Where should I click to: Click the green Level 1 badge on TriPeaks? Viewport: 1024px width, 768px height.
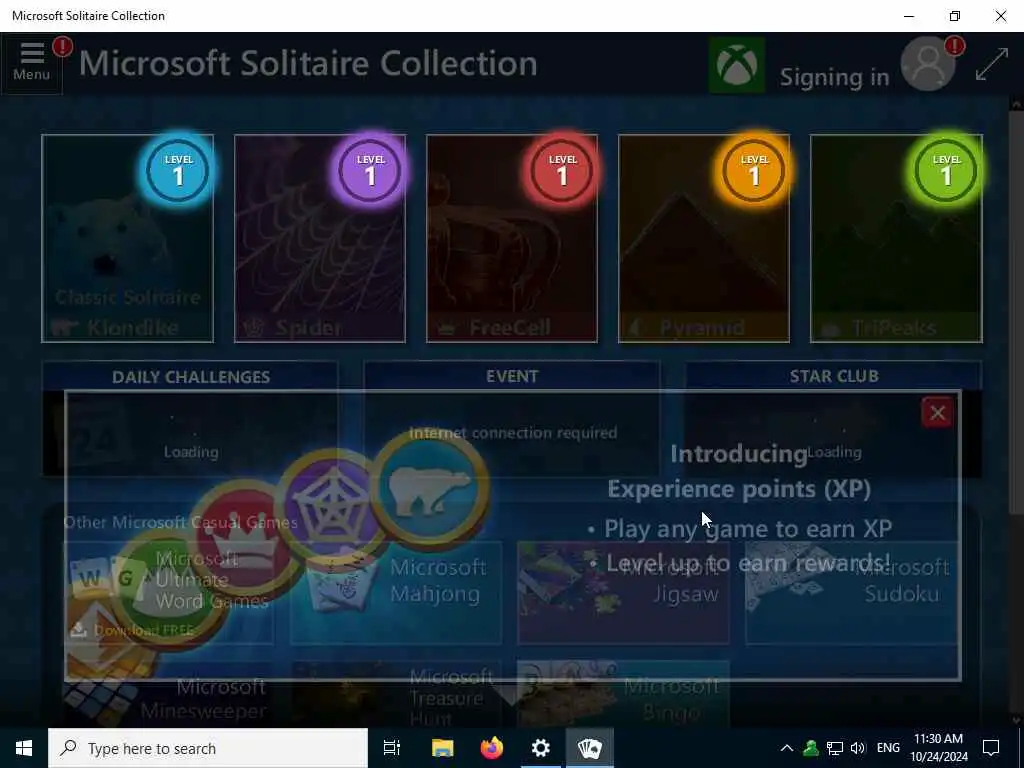coord(946,171)
